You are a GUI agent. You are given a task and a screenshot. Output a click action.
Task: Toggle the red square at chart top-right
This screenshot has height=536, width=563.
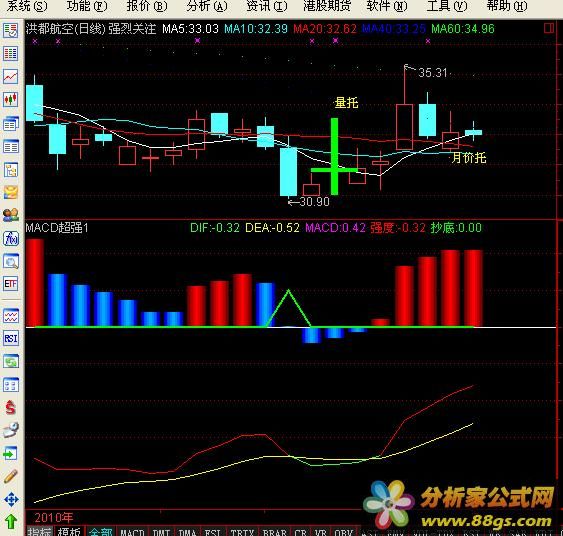[548, 28]
